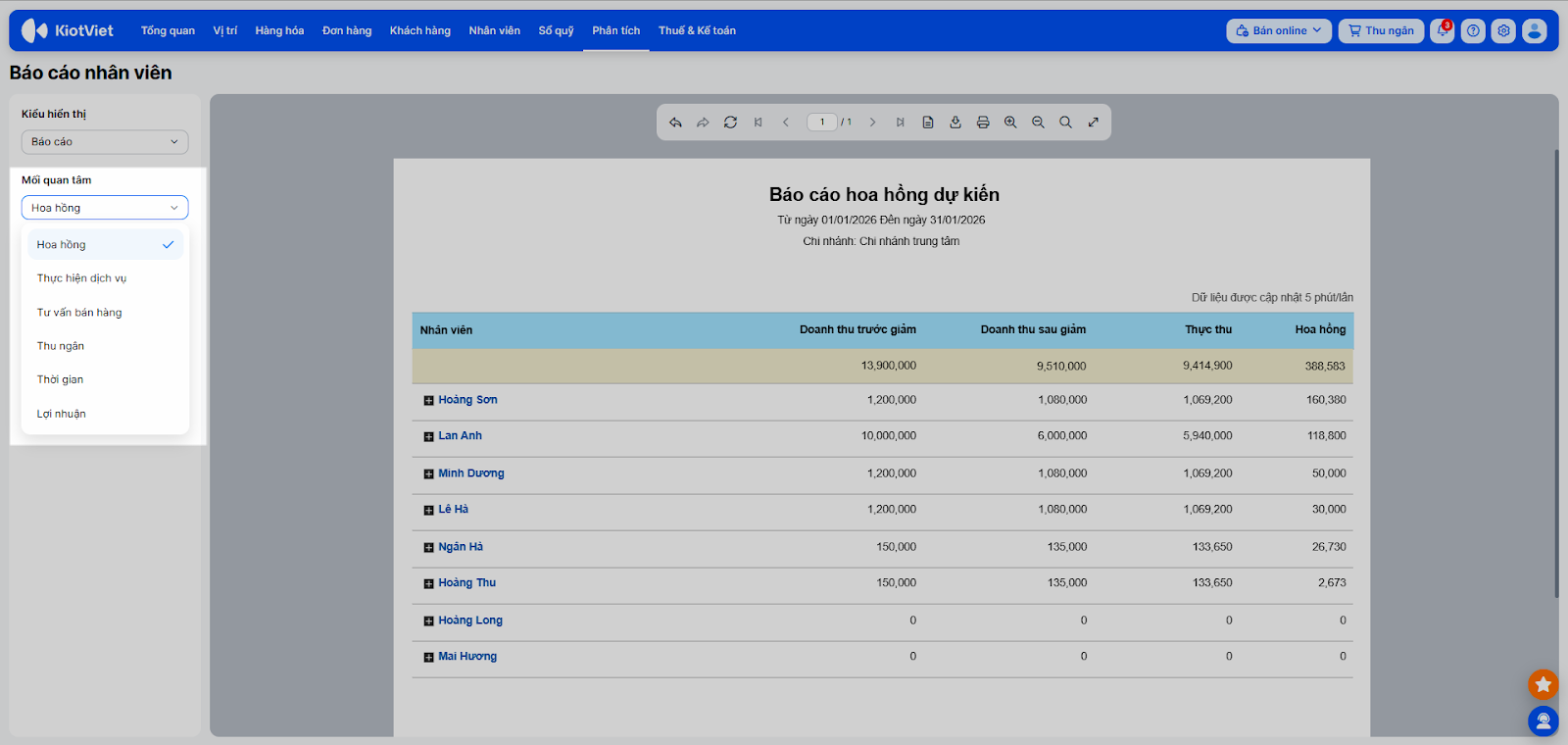Choose "Lợi nhuận" from the dropdown list
Viewport: 1568px width, 745px height.
62,414
